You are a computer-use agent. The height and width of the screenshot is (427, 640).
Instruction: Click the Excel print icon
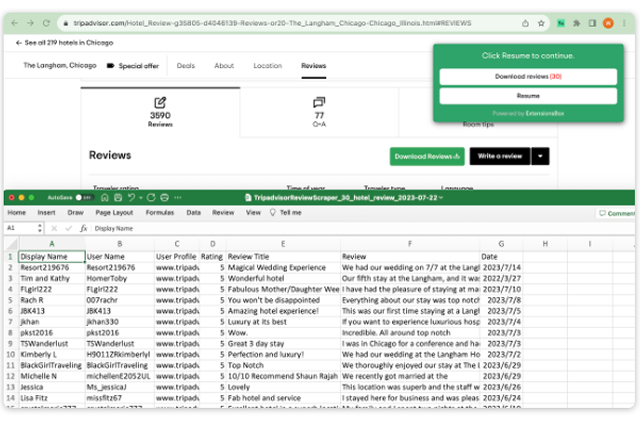click(164, 198)
